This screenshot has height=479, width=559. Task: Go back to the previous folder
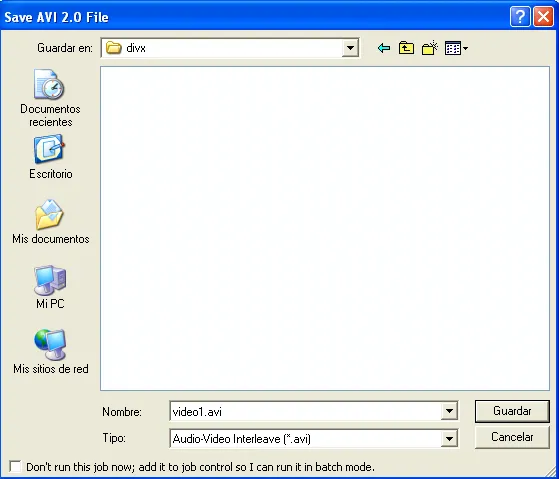click(384, 48)
